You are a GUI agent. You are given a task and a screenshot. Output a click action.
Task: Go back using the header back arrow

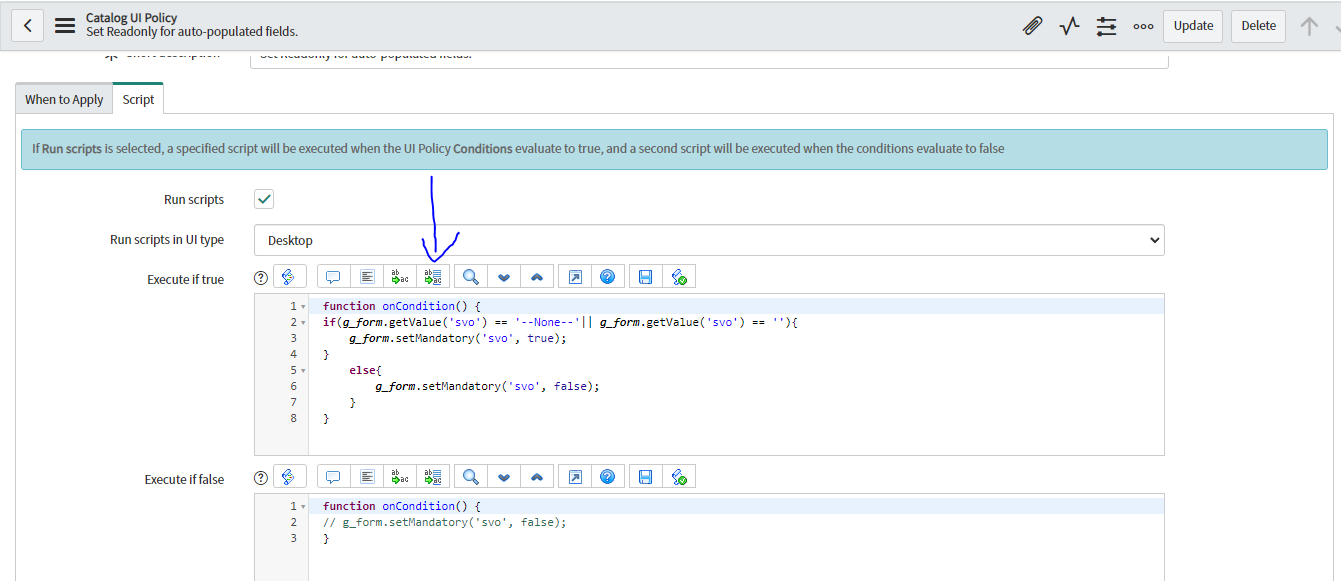click(28, 26)
